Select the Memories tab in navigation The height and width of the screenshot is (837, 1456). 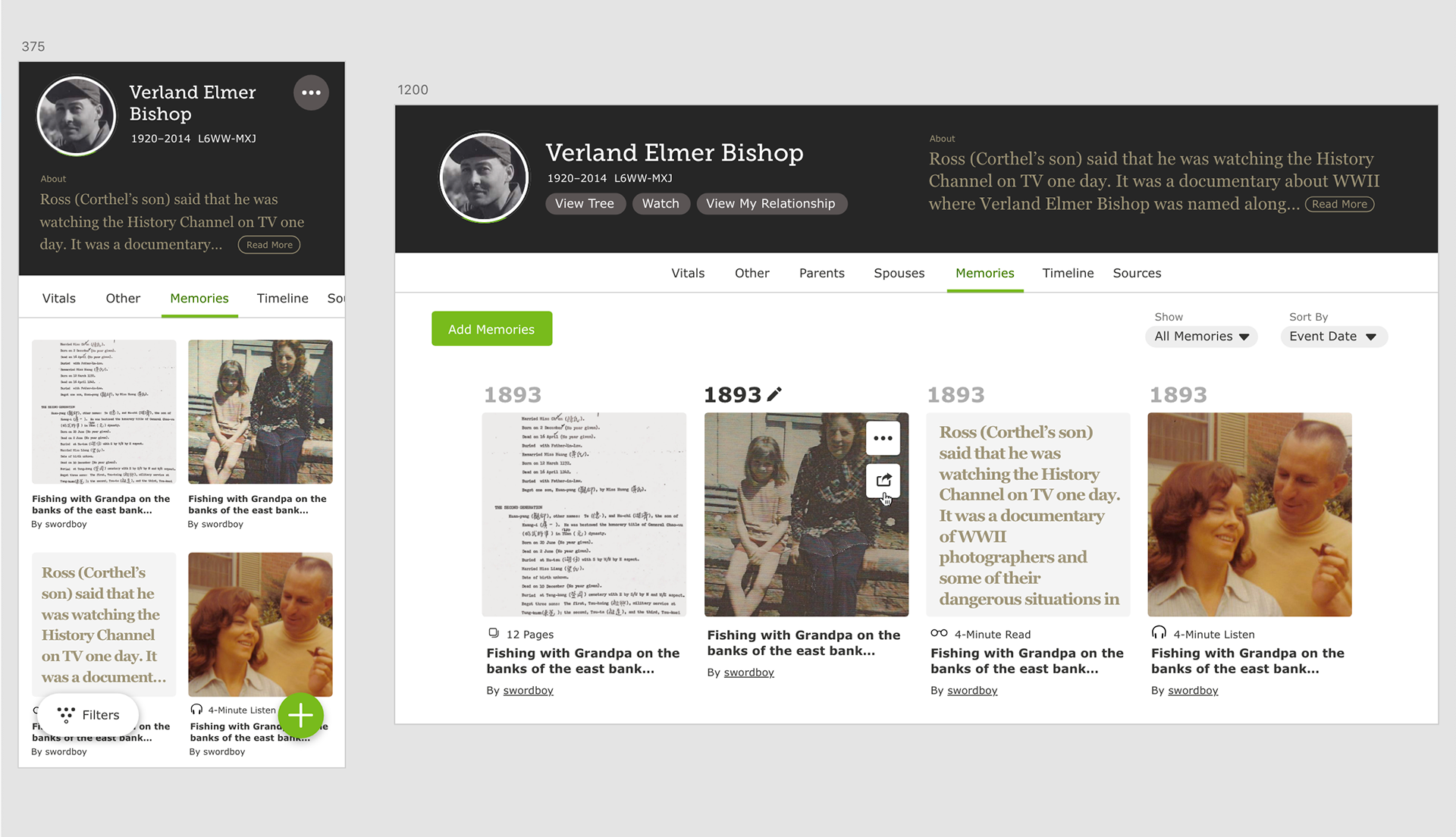coord(984,273)
